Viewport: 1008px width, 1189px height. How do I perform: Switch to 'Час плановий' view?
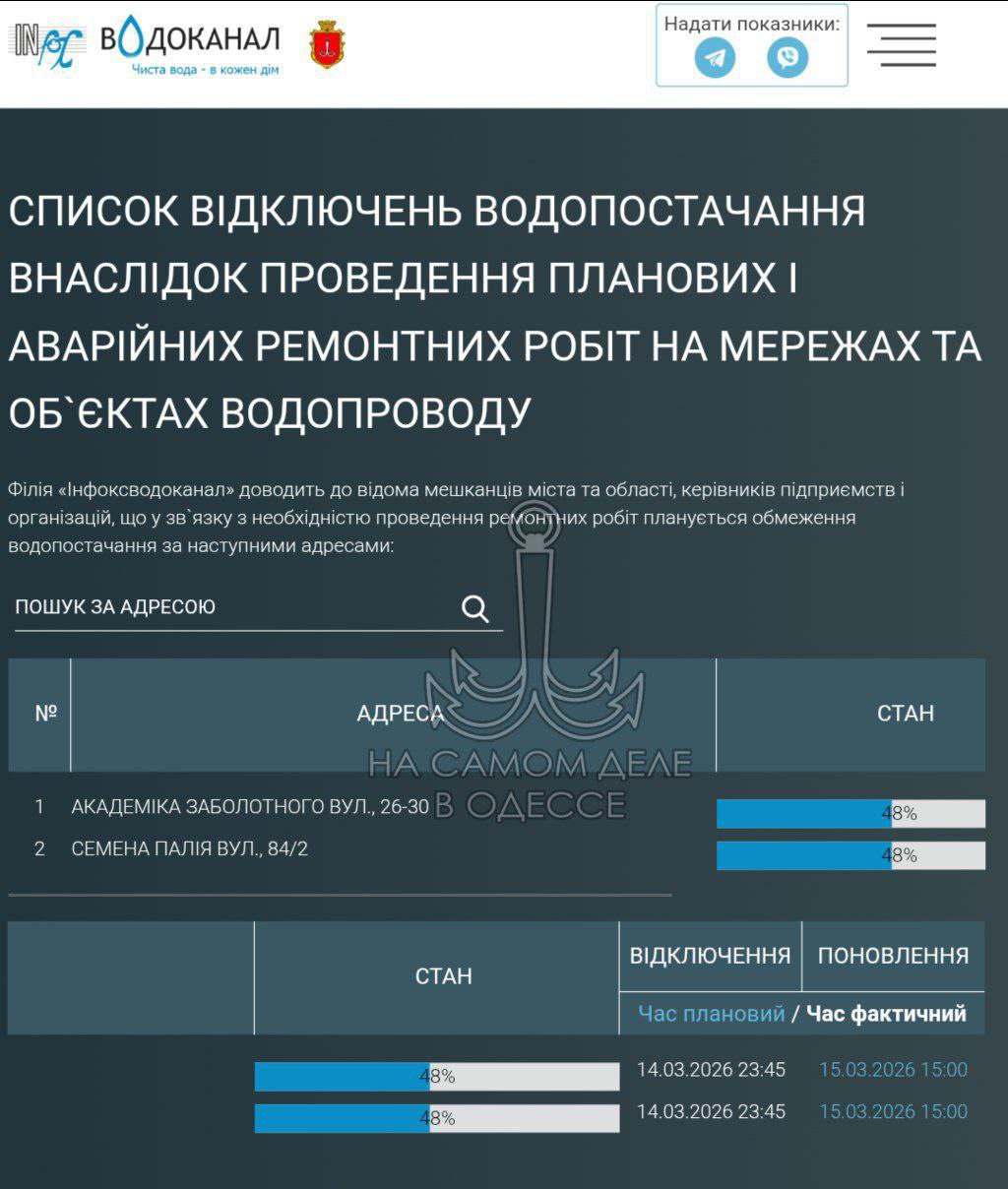[x=711, y=1014]
